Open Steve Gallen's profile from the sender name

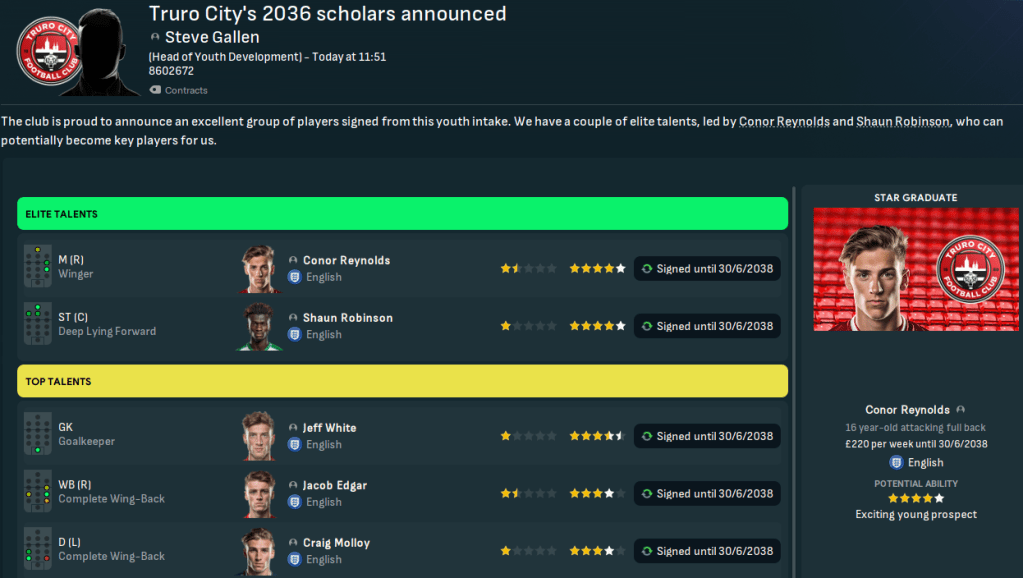pos(212,38)
